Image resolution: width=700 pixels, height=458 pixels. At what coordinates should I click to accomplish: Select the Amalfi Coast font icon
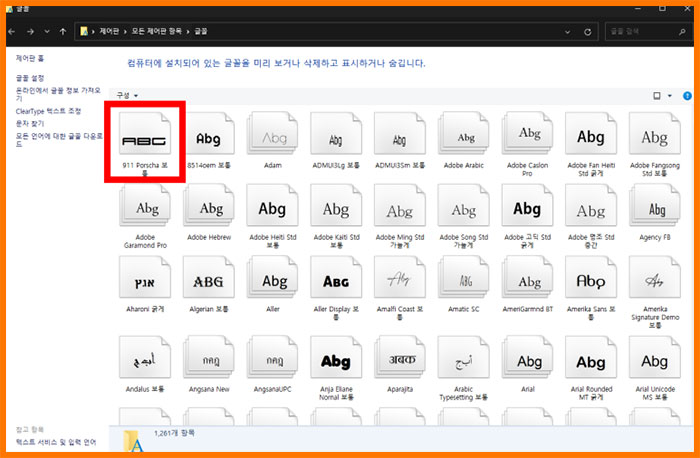coord(400,278)
